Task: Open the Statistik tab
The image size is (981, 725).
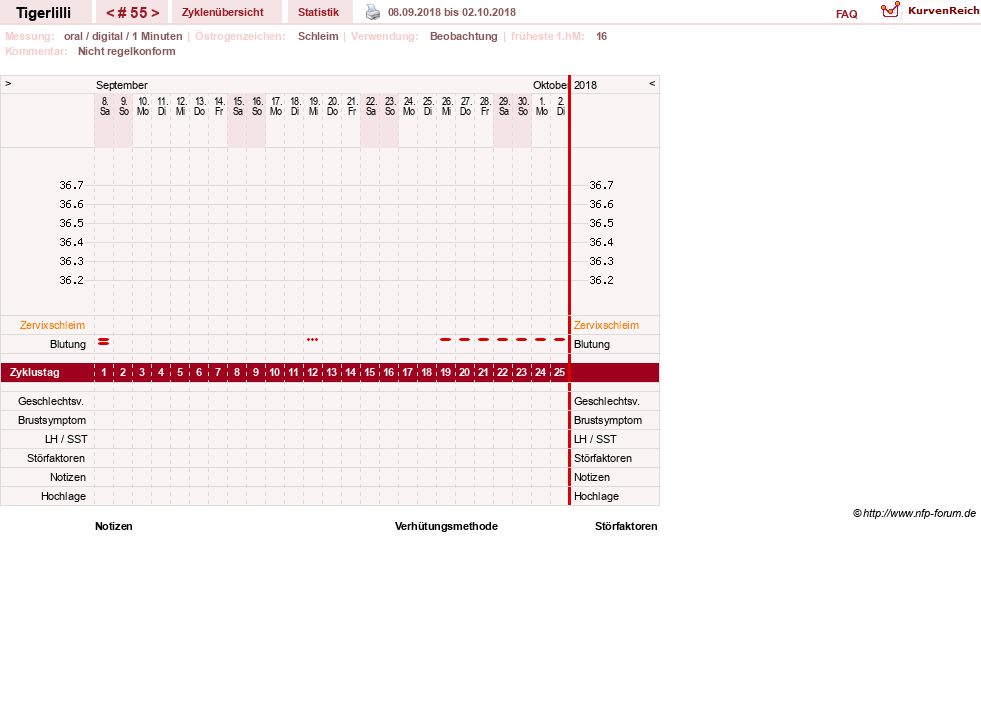Action: 318,12
